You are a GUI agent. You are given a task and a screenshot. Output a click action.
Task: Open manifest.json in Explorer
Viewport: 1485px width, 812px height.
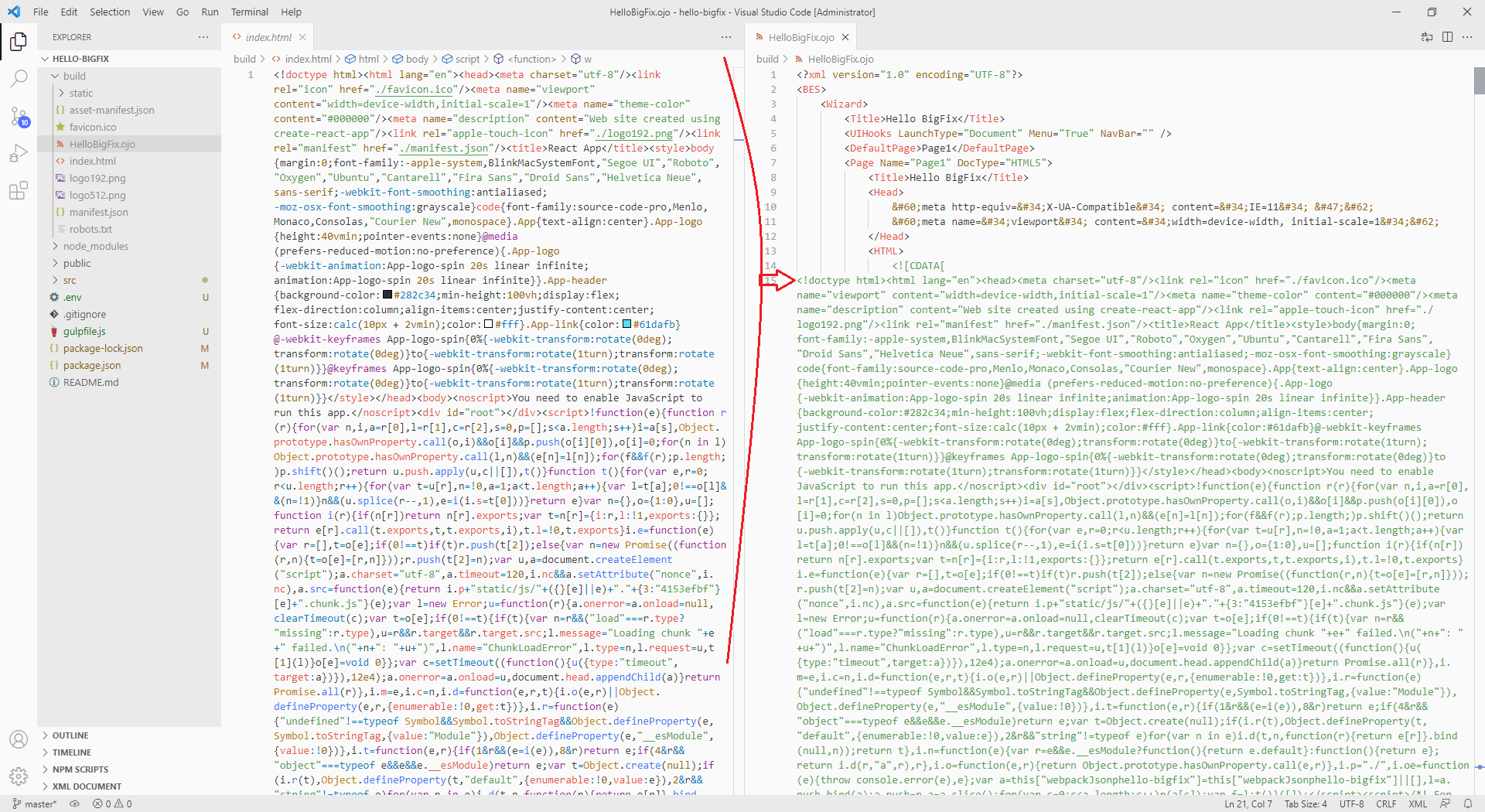pyautogui.click(x=129, y=212)
